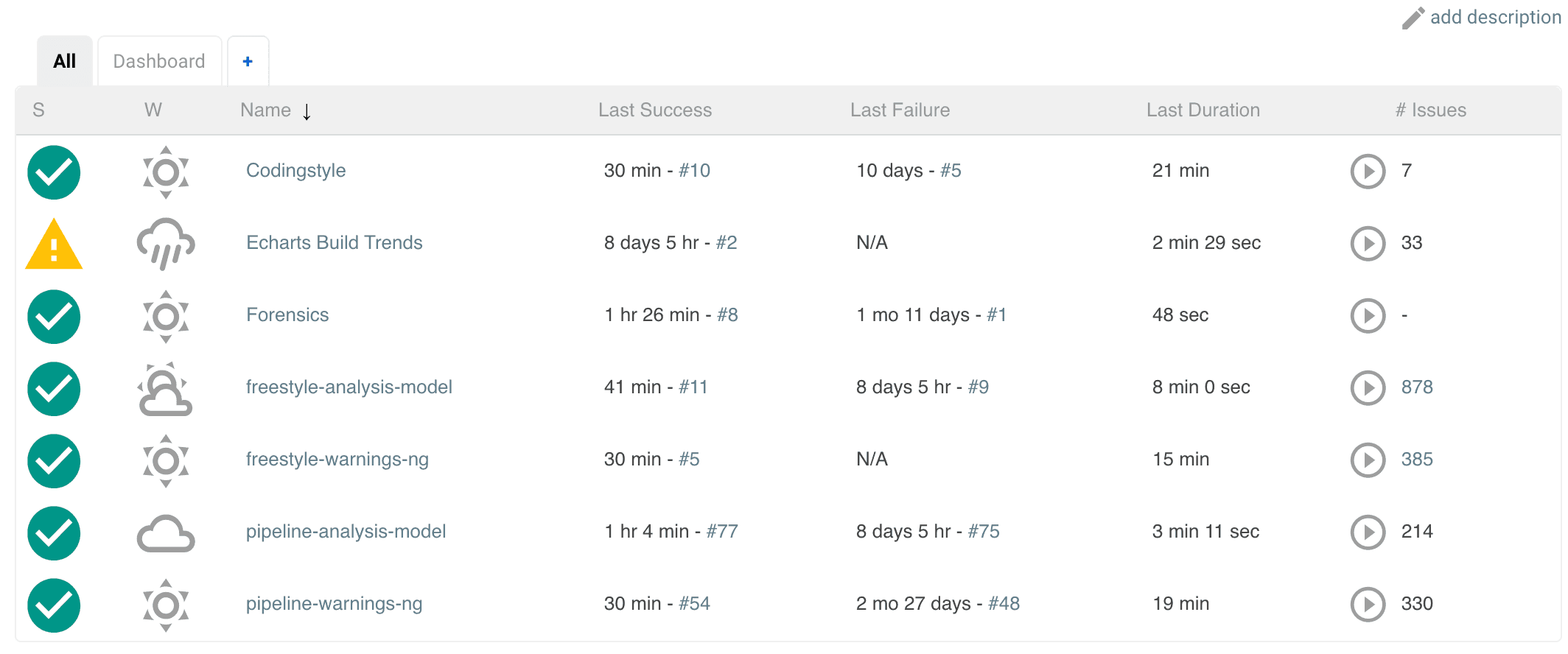1568x654 pixels.
Task: Add a new view with plus tab
Action: [x=248, y=61]
